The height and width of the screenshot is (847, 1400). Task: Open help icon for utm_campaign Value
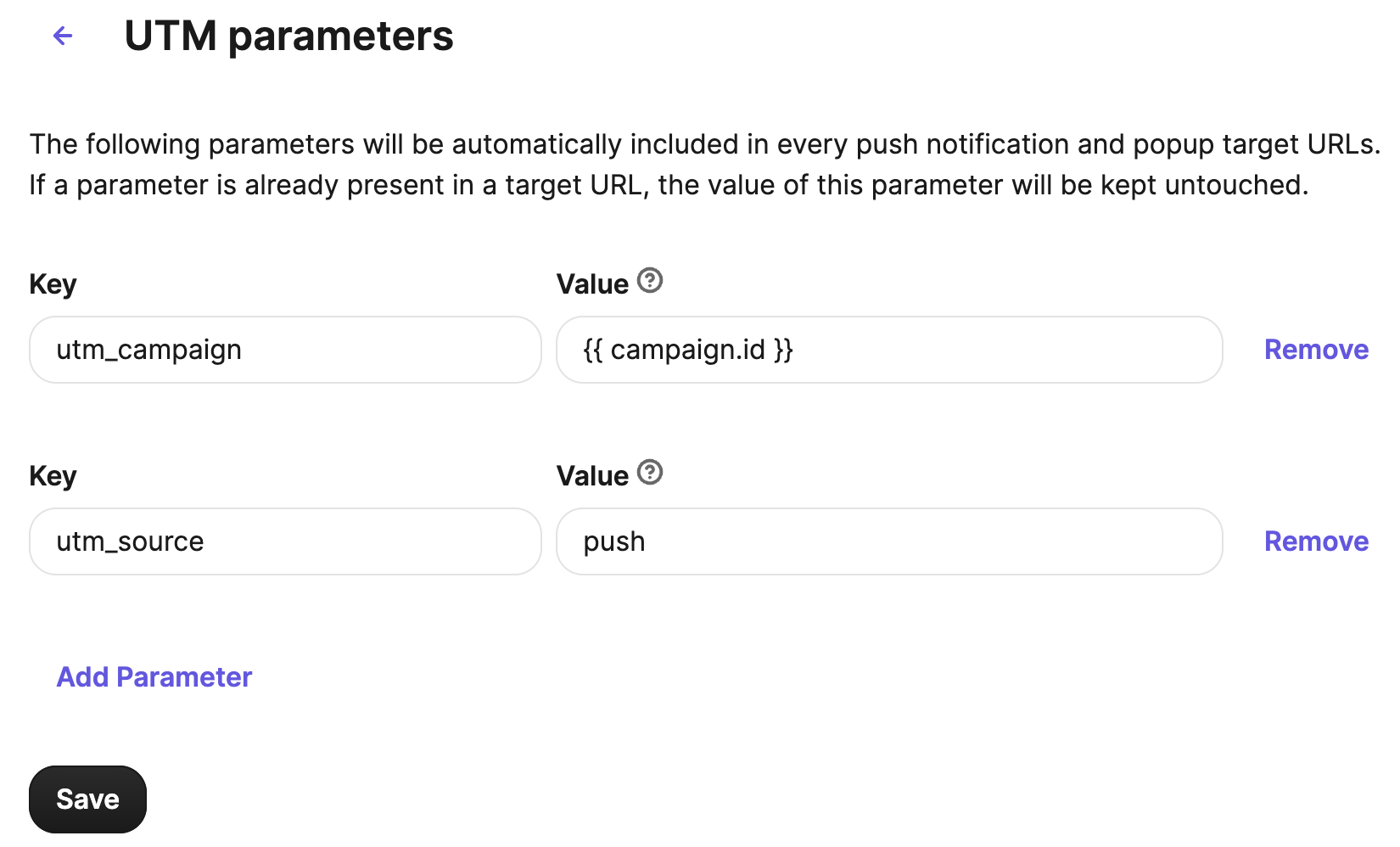pos(650,280)
